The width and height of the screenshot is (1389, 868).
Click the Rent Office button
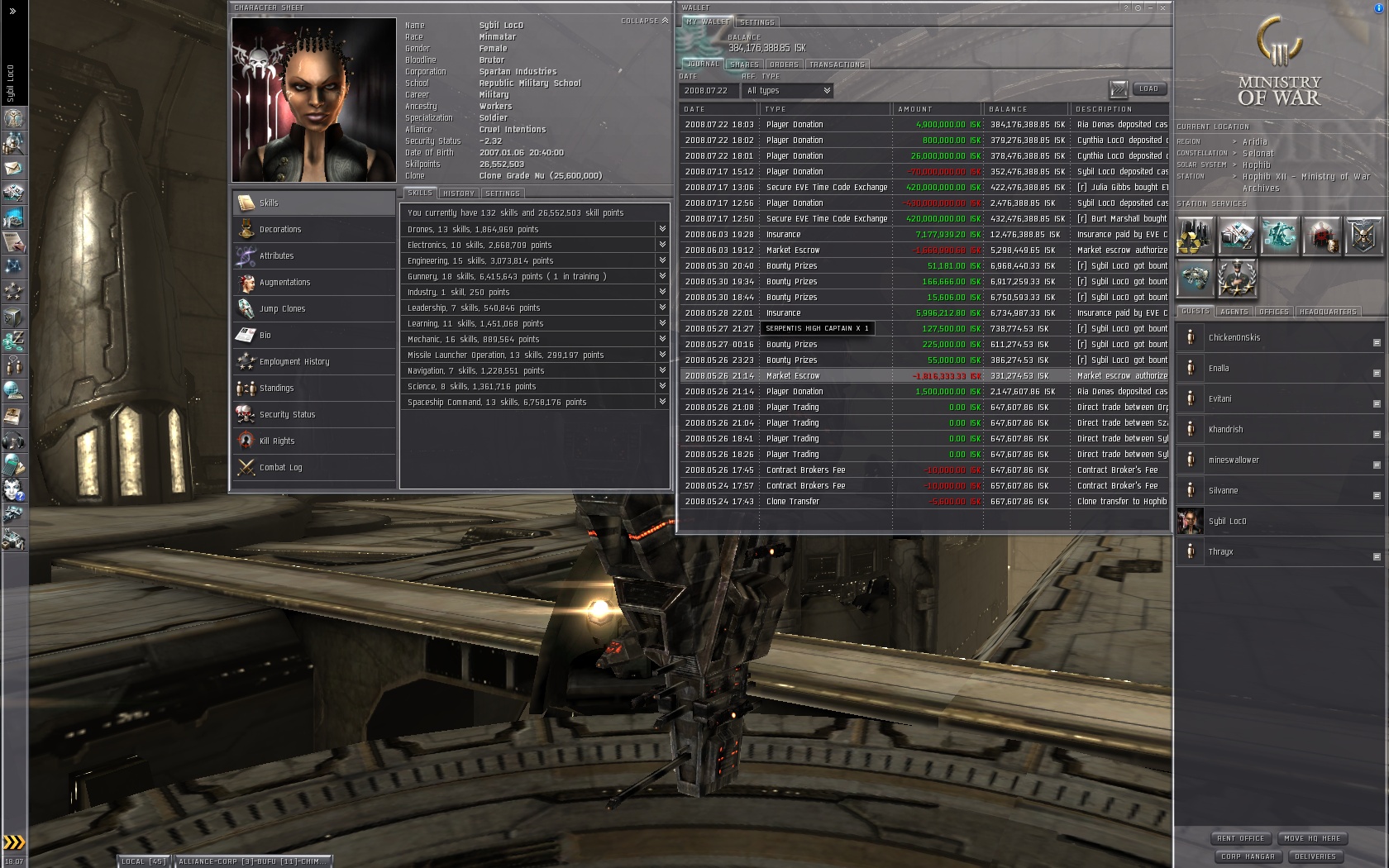(1241, 838)
